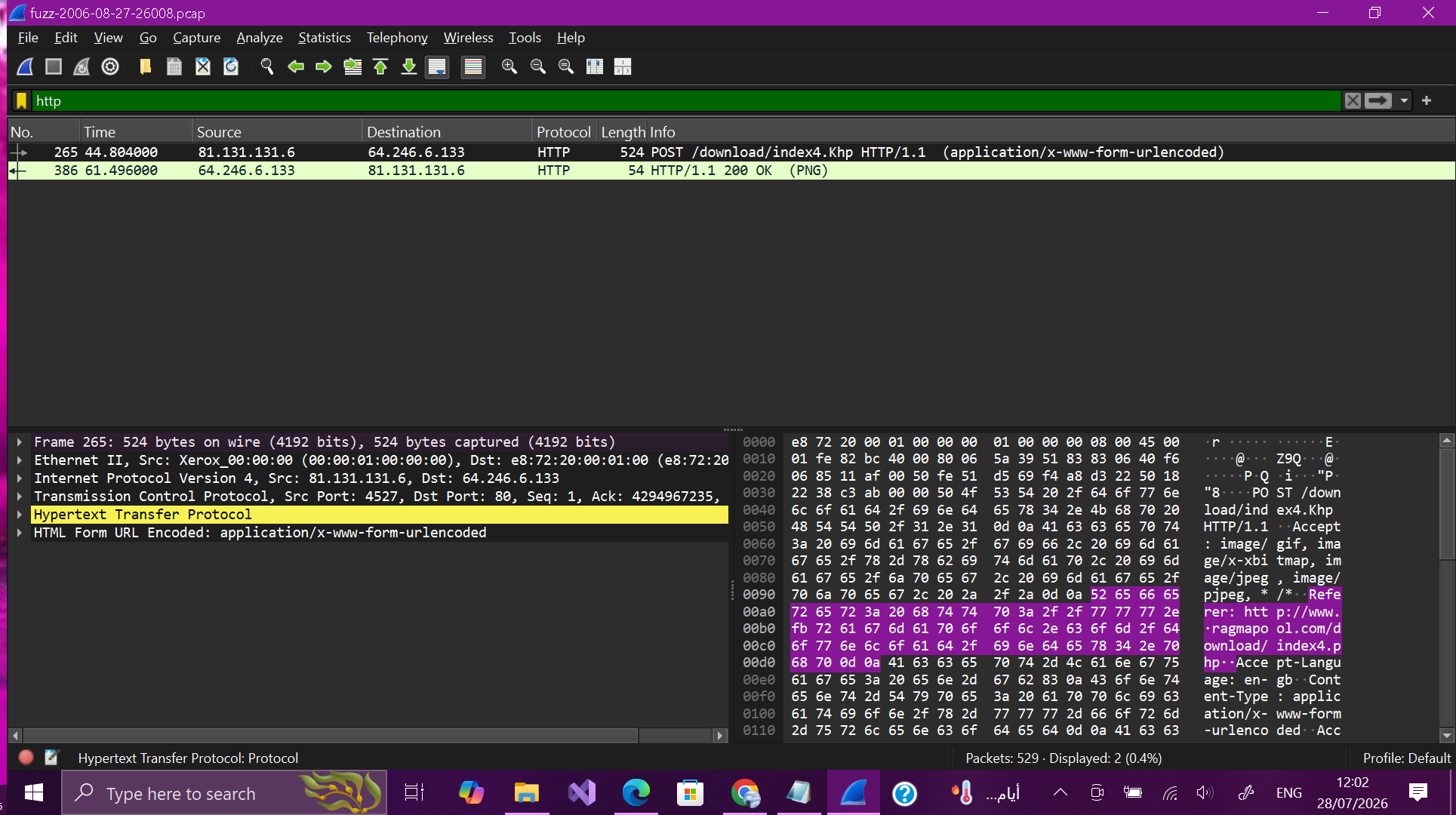Apply the display filter arrow button
1456x815 pixels.
1378,100
